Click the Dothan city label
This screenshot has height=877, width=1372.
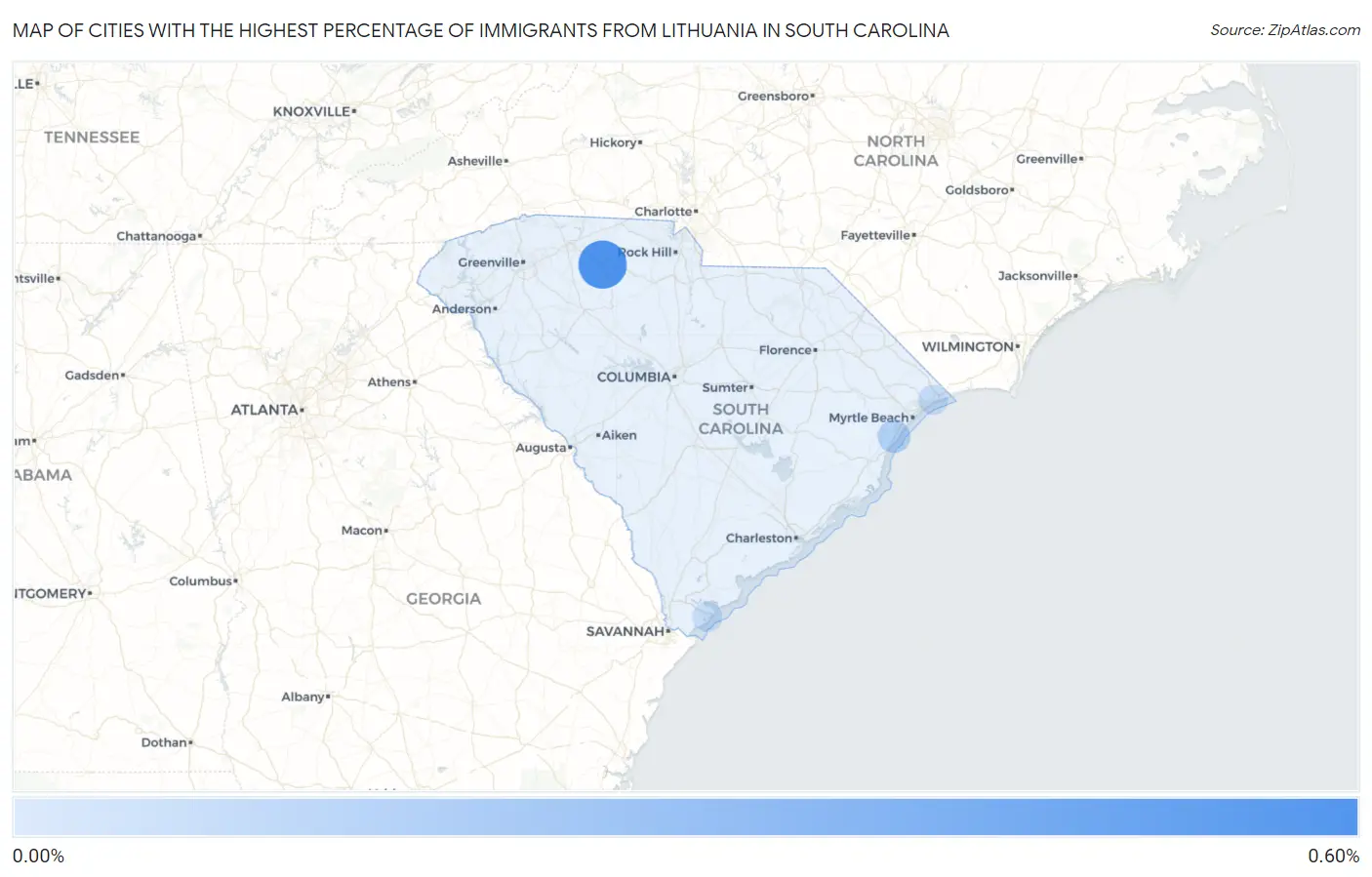coord(164,742)
